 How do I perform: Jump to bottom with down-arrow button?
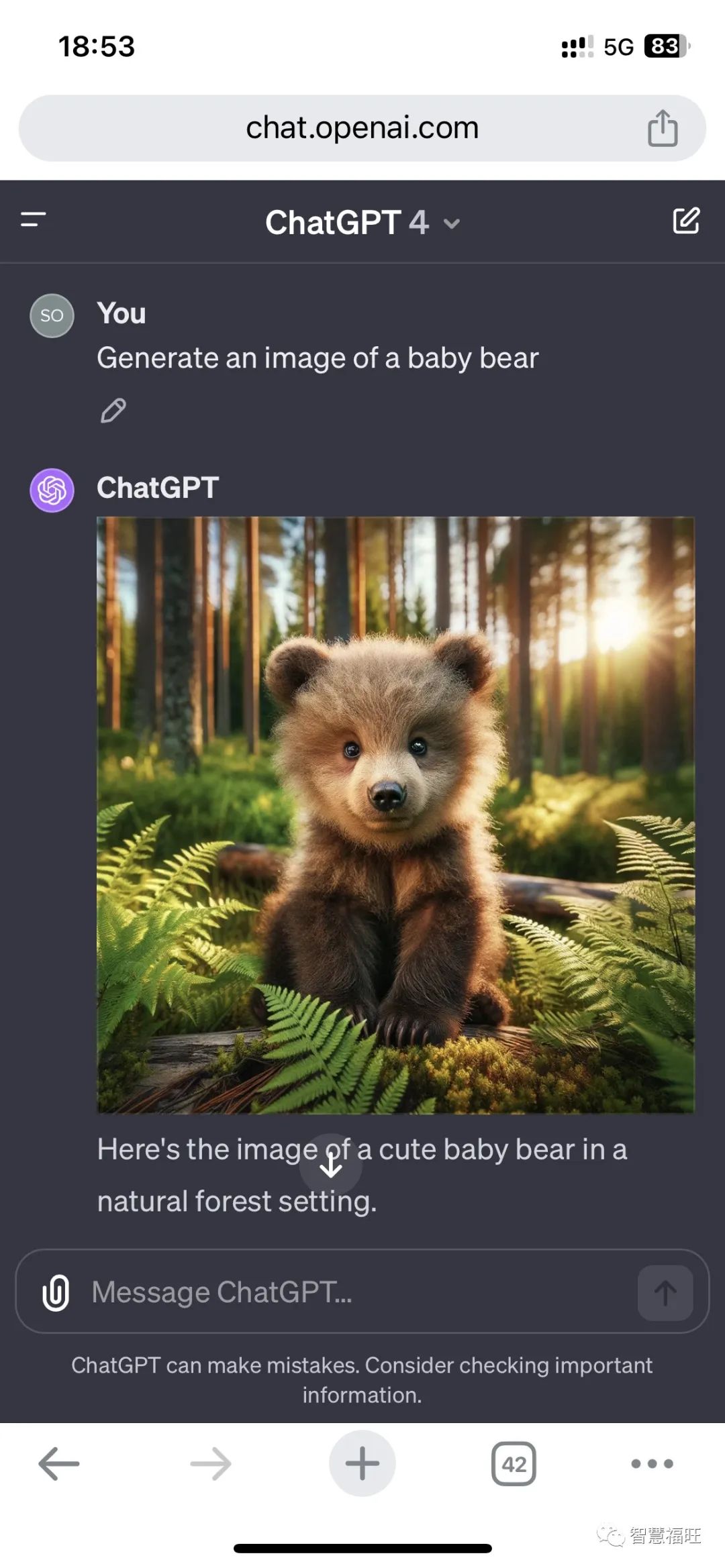[331, 1165]
